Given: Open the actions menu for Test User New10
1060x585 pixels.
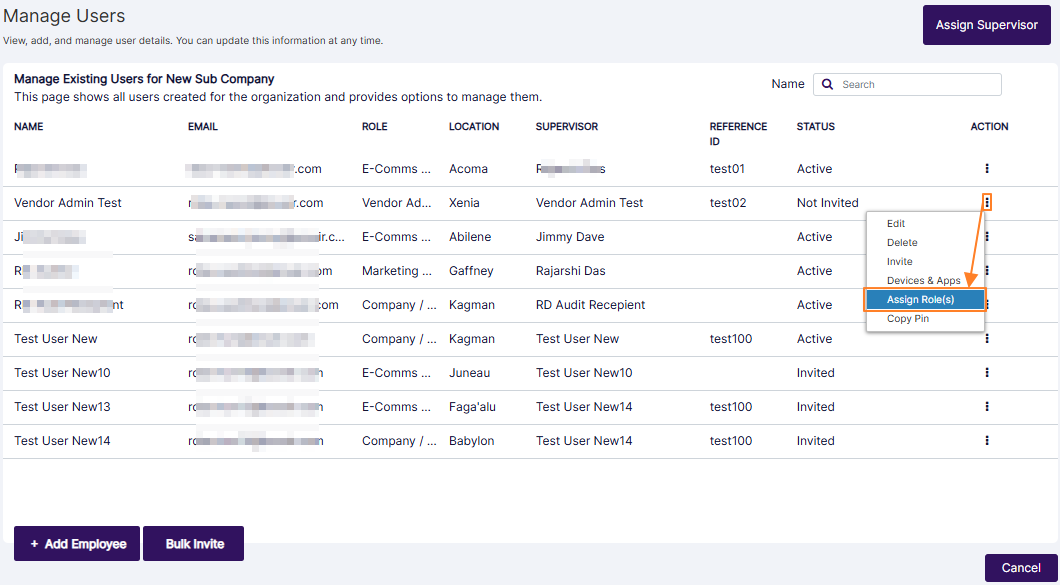Looking at the screenshot, I should [986, 373].
